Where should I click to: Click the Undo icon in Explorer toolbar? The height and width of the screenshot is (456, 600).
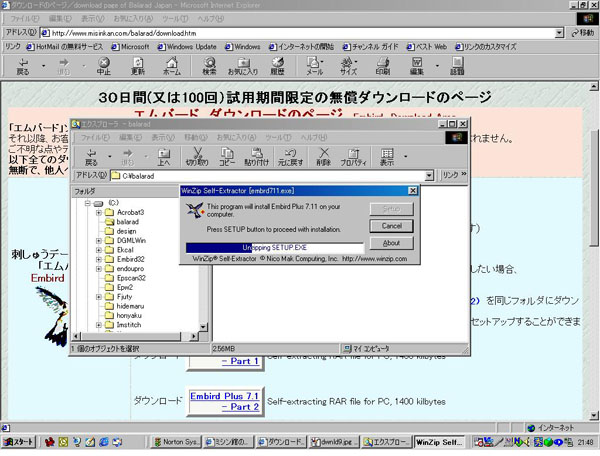point(290,157)
